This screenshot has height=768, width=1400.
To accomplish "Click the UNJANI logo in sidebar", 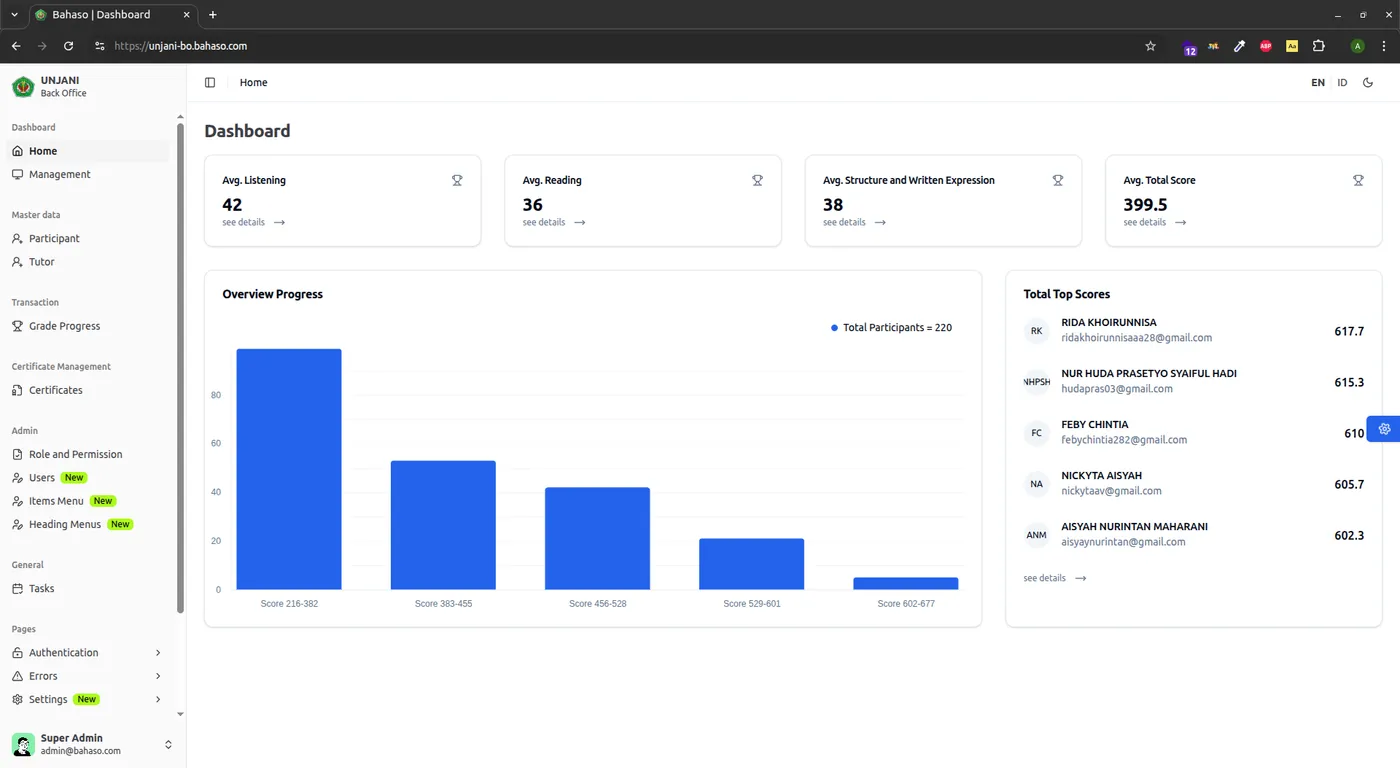I will 23,87.
